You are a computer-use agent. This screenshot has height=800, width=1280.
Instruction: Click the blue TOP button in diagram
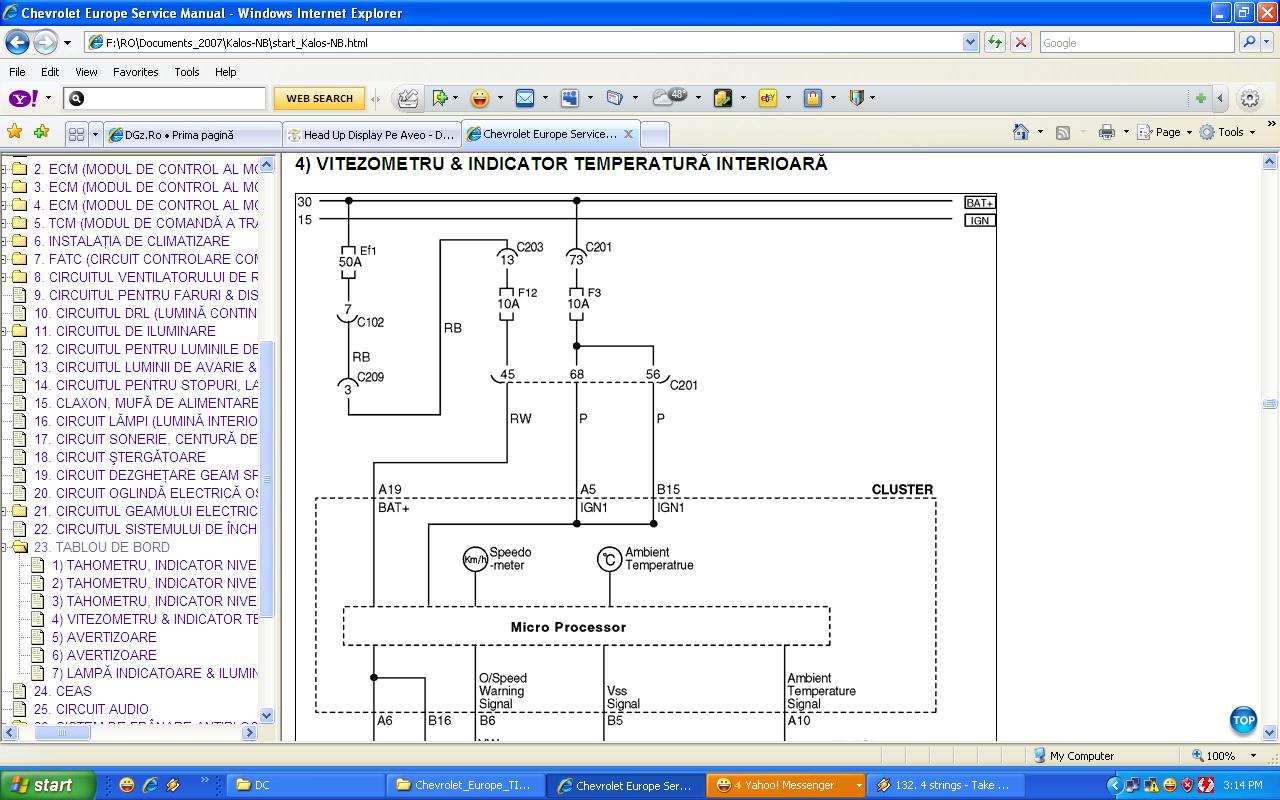[x=1243, y=720]
